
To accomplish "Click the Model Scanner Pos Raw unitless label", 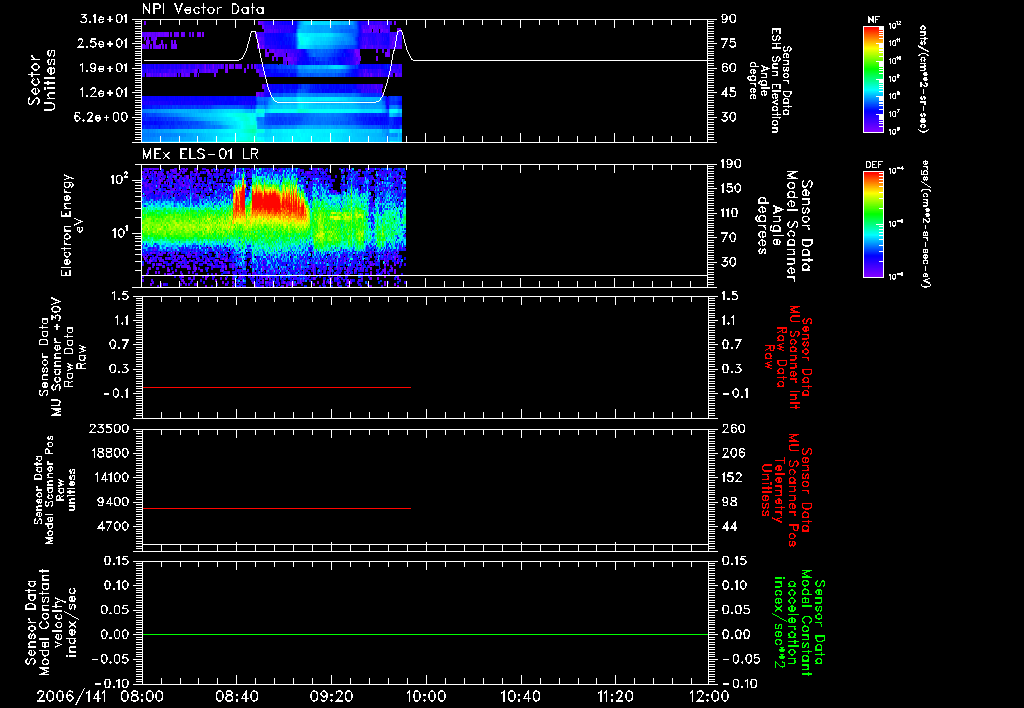I will tap(54, 490).
